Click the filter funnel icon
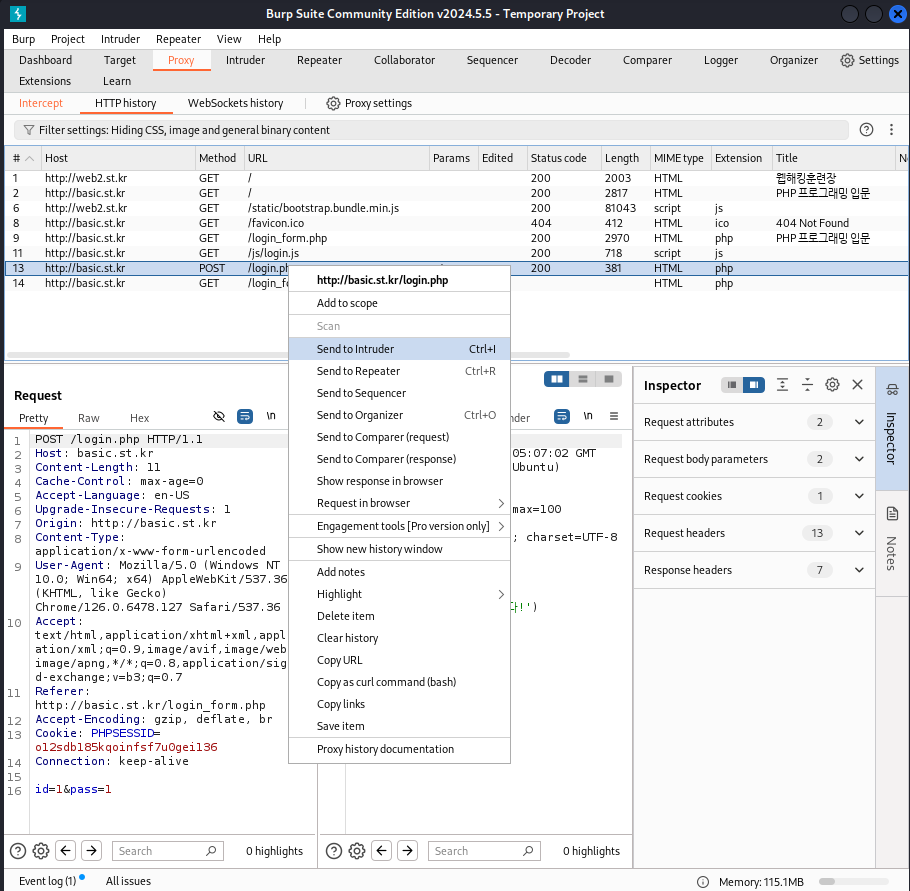 pyautogui.click(x=28, y=130)
